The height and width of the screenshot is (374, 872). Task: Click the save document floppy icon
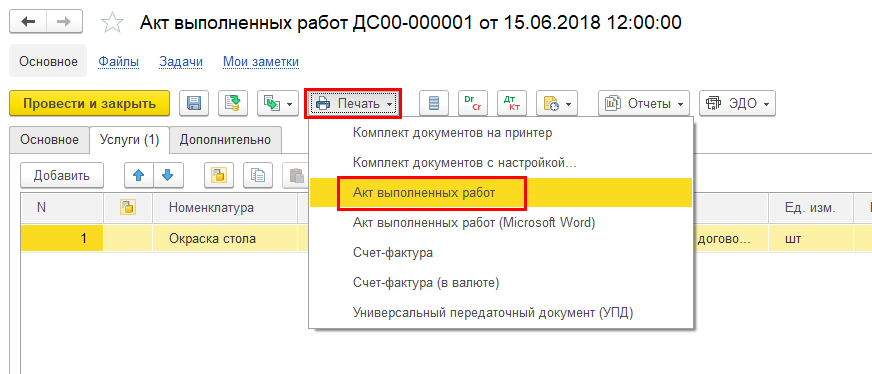click(193, 103)
